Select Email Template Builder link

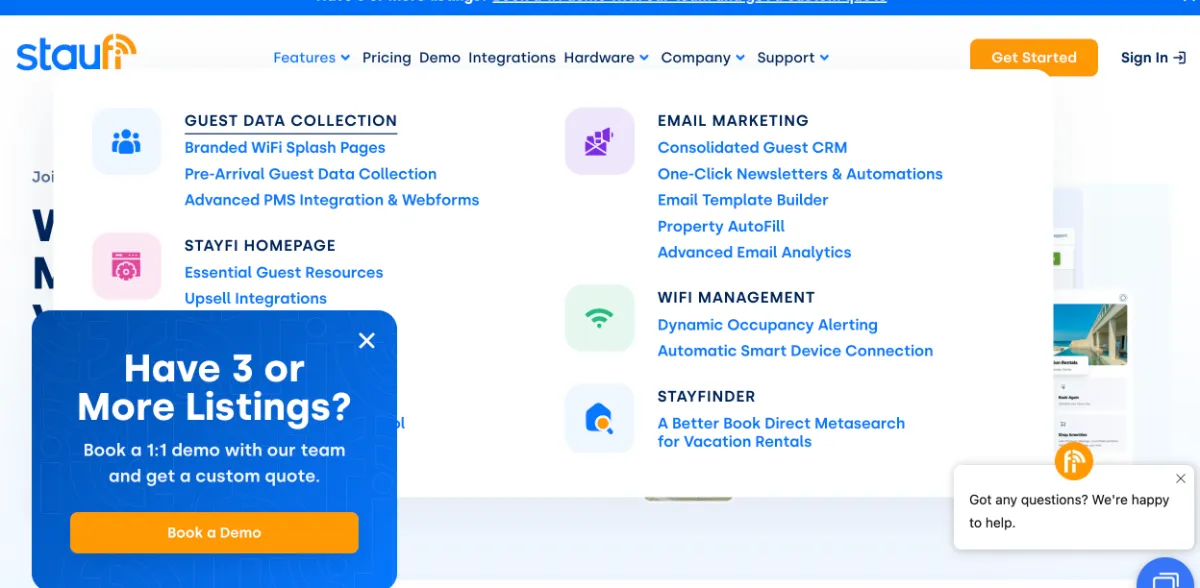(743, 200)
